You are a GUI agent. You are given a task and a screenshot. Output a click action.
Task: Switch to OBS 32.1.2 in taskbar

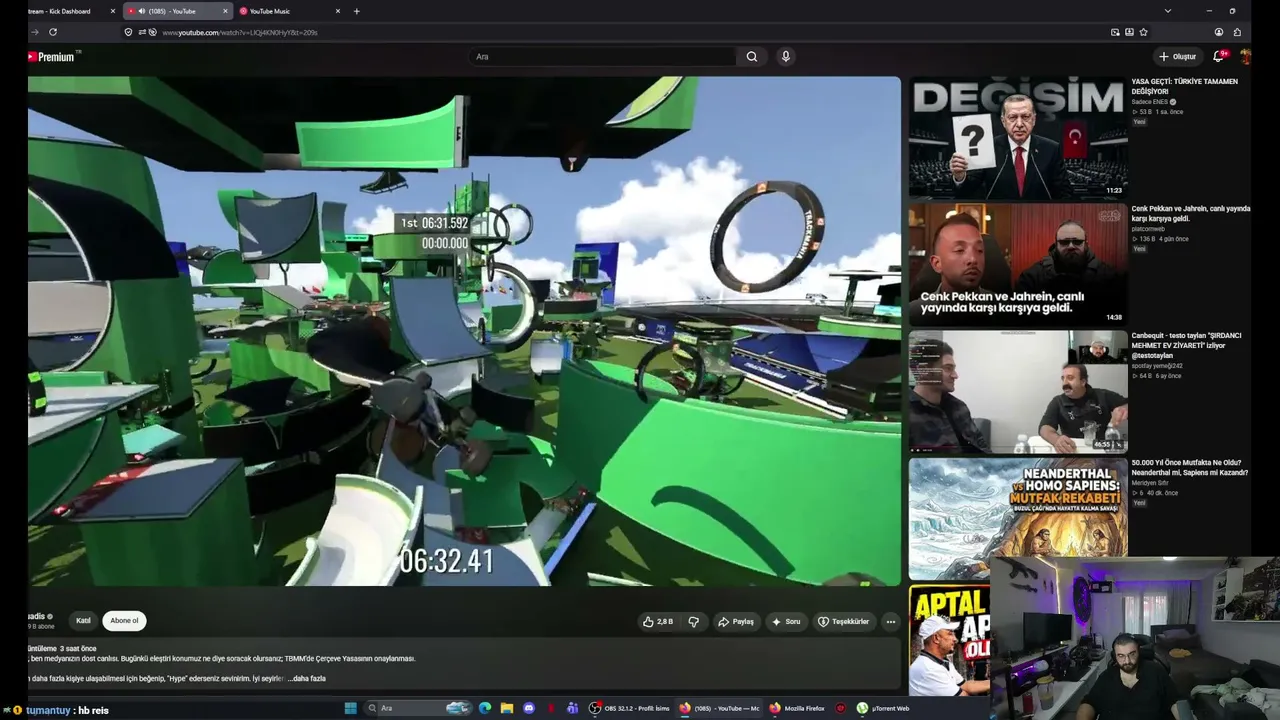[x=629, y=708]
